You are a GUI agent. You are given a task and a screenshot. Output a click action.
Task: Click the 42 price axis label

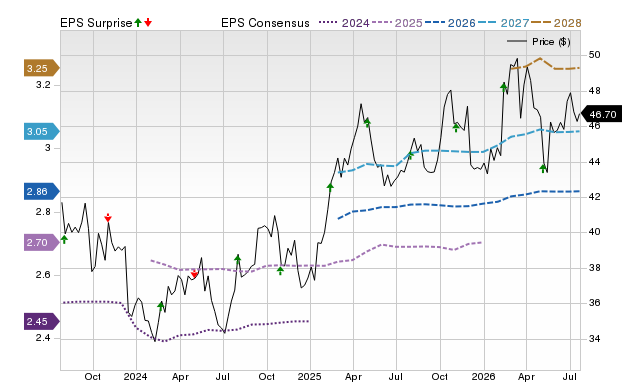595,197
